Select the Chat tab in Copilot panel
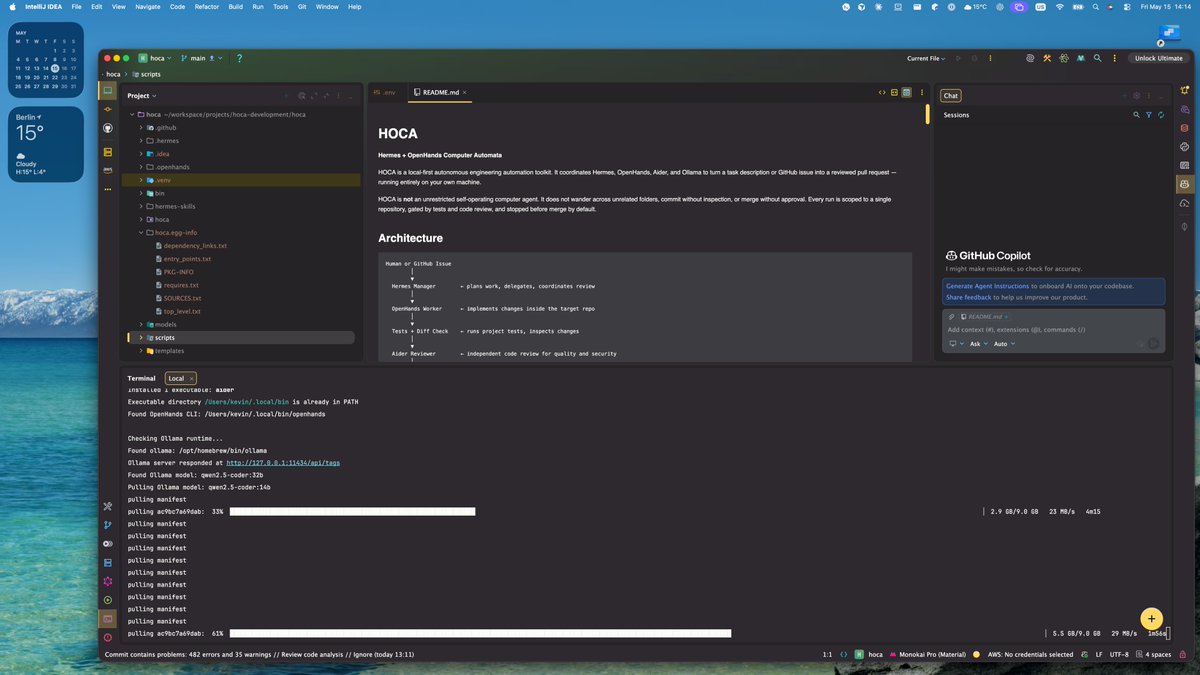1200x675 pixels. 951,96
